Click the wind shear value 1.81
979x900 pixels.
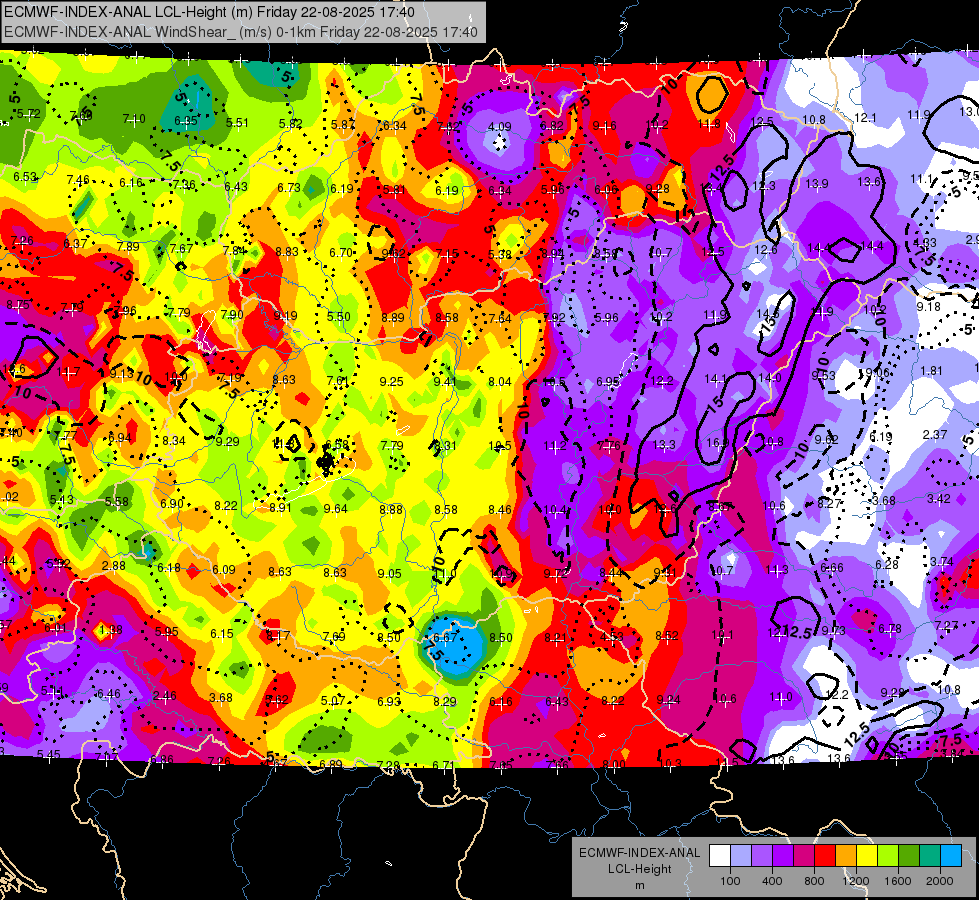coord(932,370)
